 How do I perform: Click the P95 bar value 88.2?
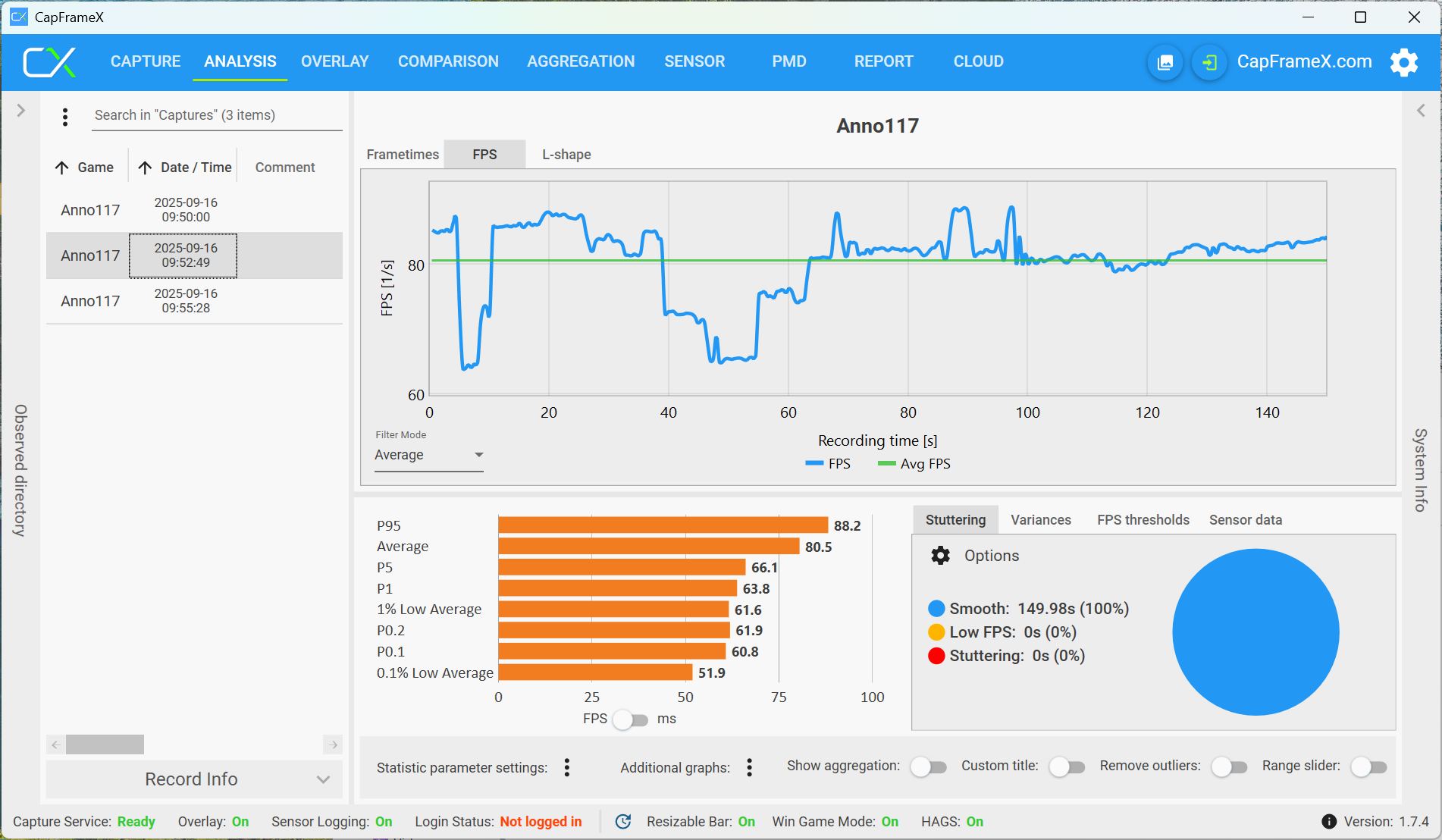(847, 526)
